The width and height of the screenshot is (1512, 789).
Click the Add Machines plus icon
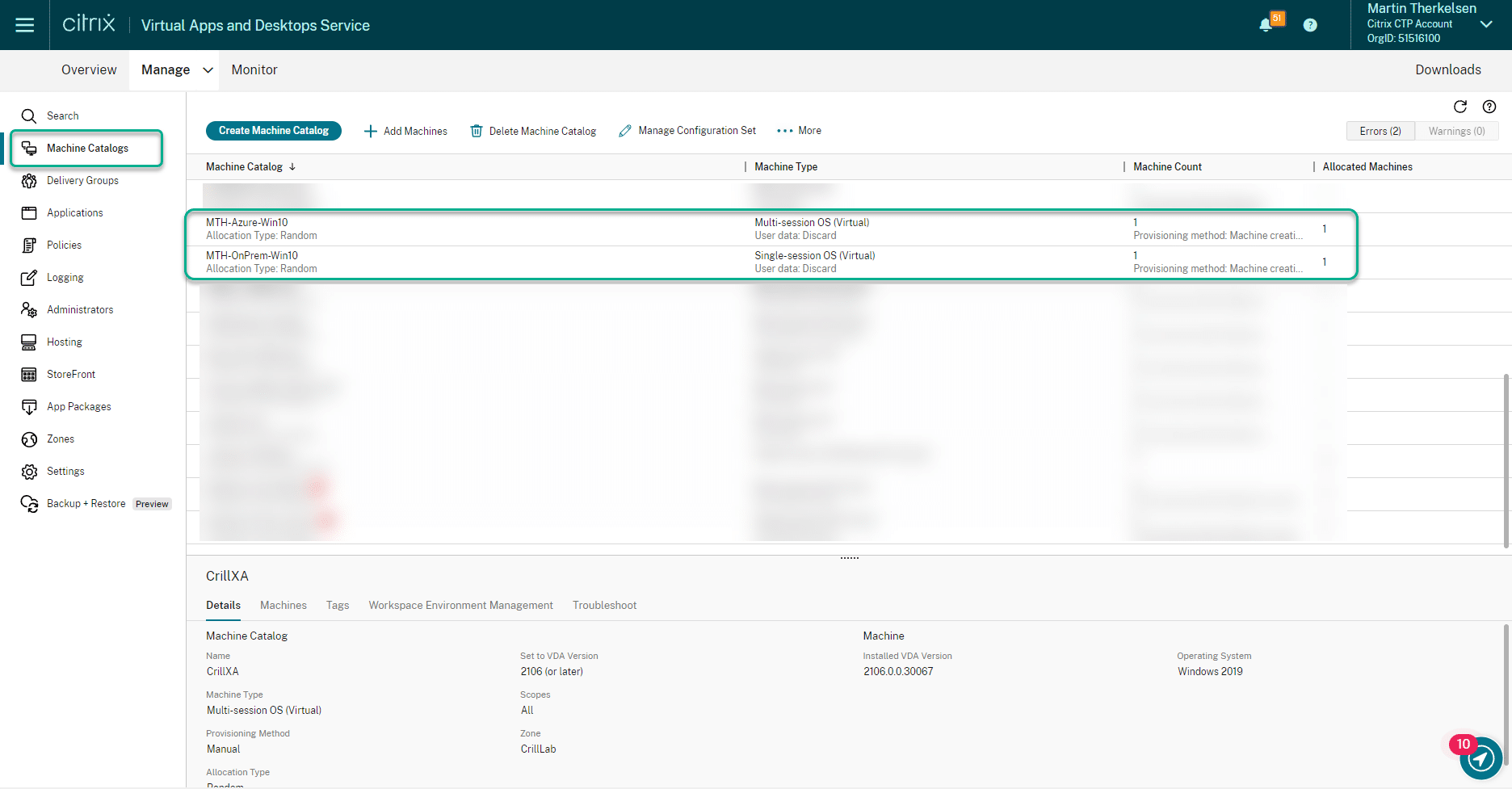coord(371,131)
